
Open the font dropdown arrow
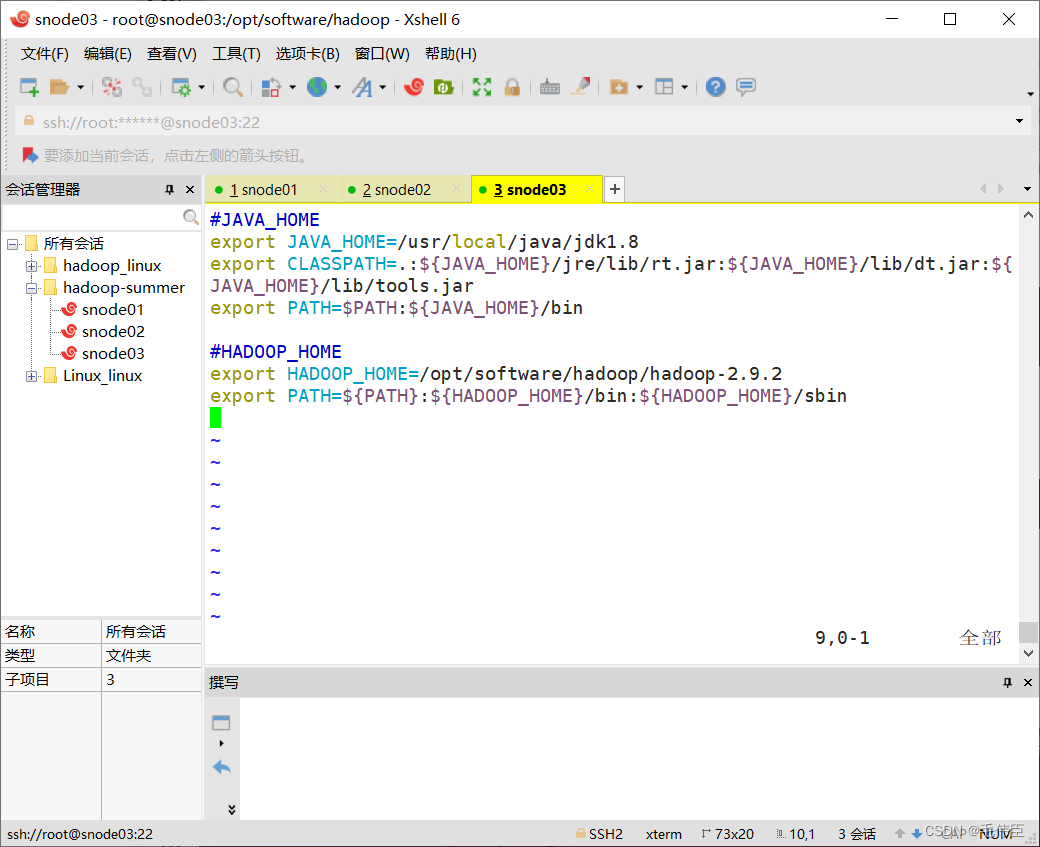coord(383,87)
